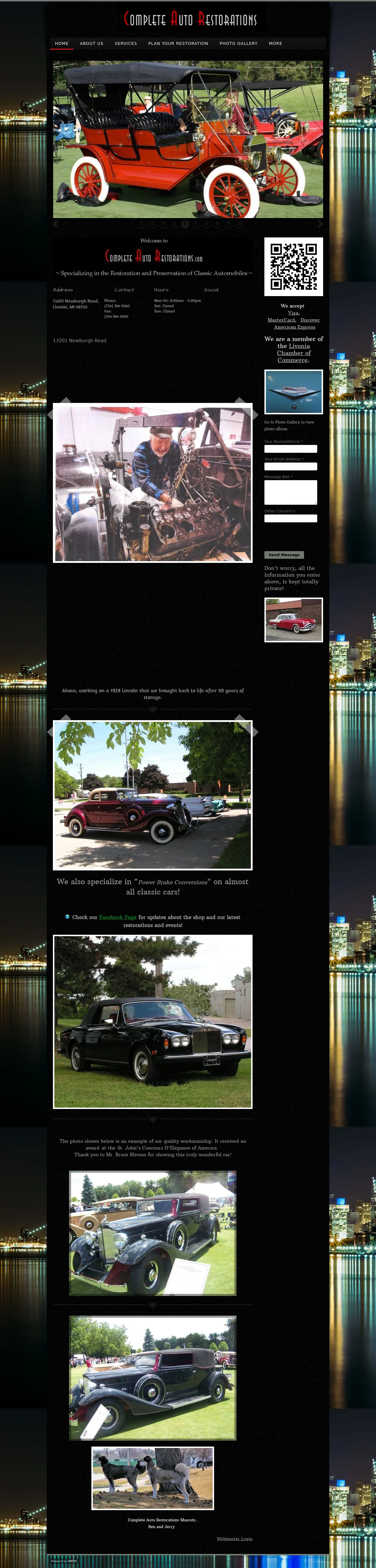Image resolution: width=376 pixels, height=1568 pixels.
Task: Open the Photo Gallery menu item
Action: tap(238, 43)
